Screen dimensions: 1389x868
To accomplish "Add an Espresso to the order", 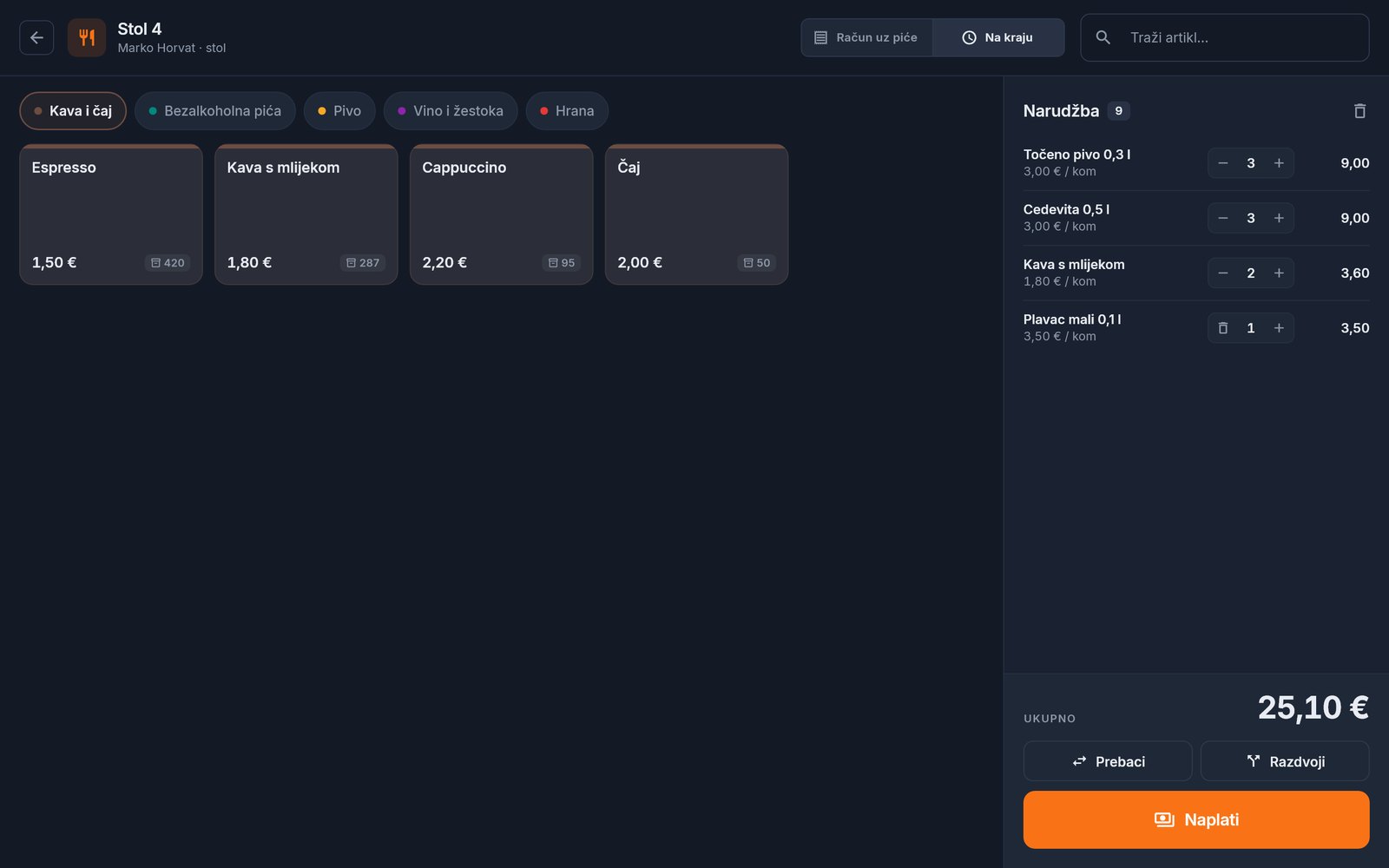I will coord(111,214).
